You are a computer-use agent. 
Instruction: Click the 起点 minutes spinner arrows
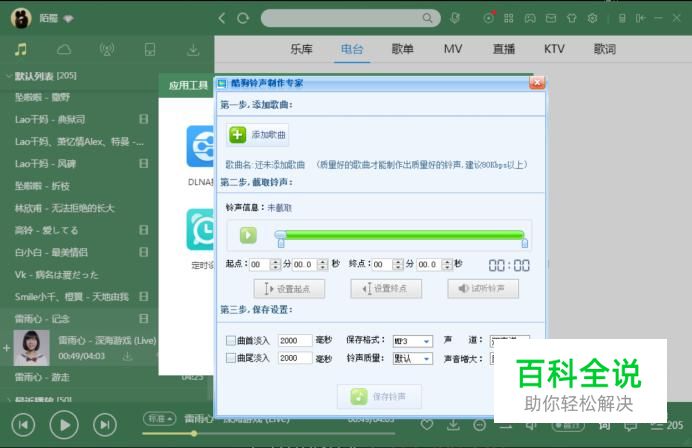point(275,264)
